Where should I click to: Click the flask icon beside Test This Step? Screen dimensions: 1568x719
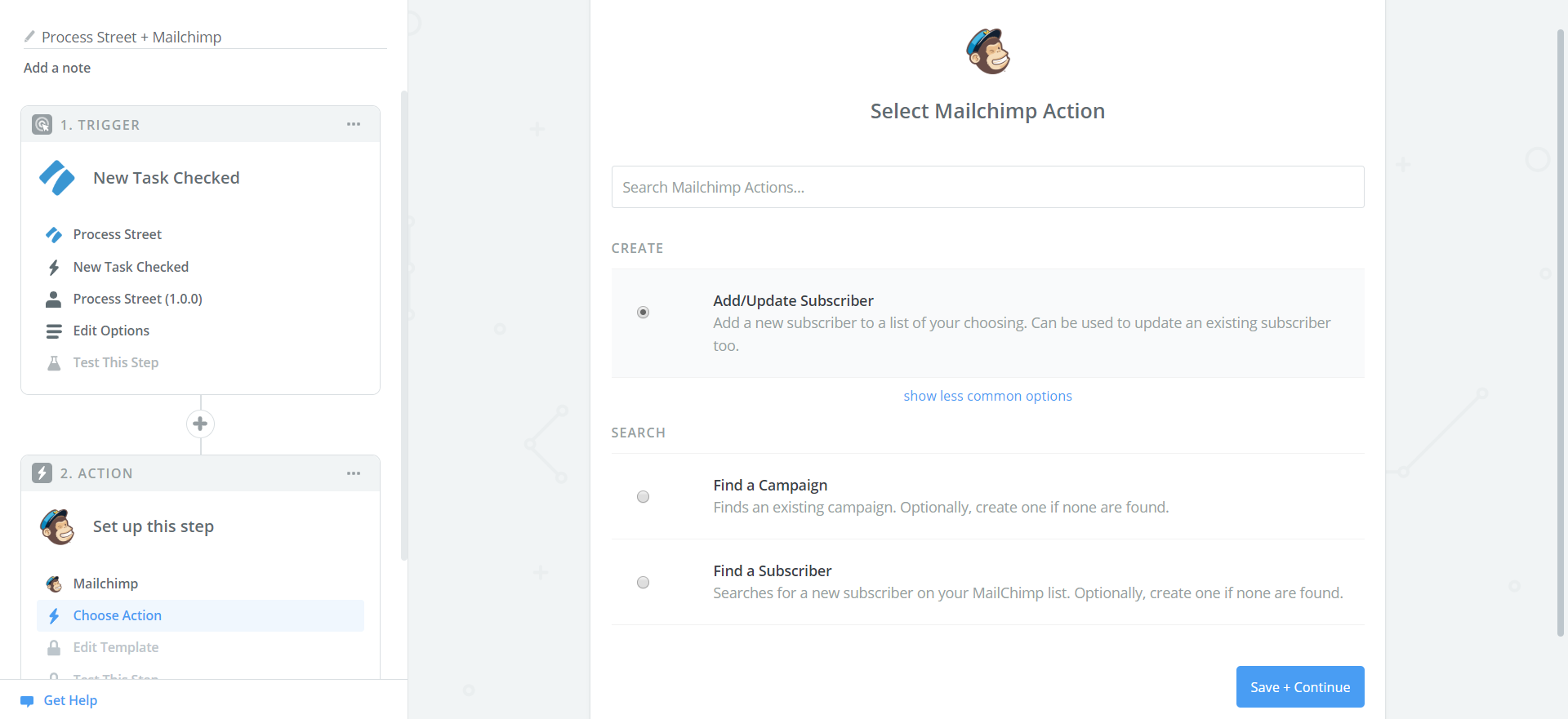(54, 362)
